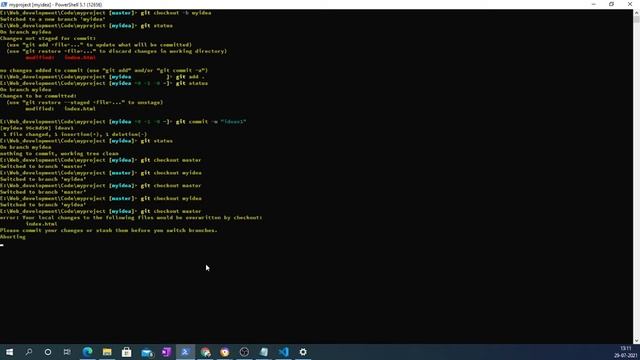Open the notepad-style icon beside VS Code
Screen dimensions: 640x360
pos(264,352)
